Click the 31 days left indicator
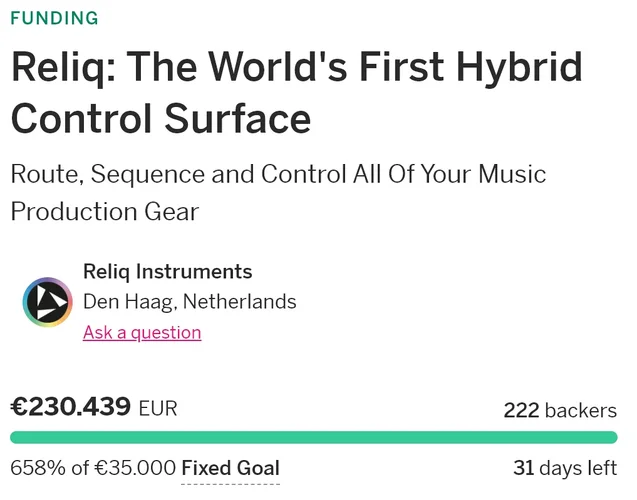The width and height of the screenshot is (637, 500). [x=564, y=468]
